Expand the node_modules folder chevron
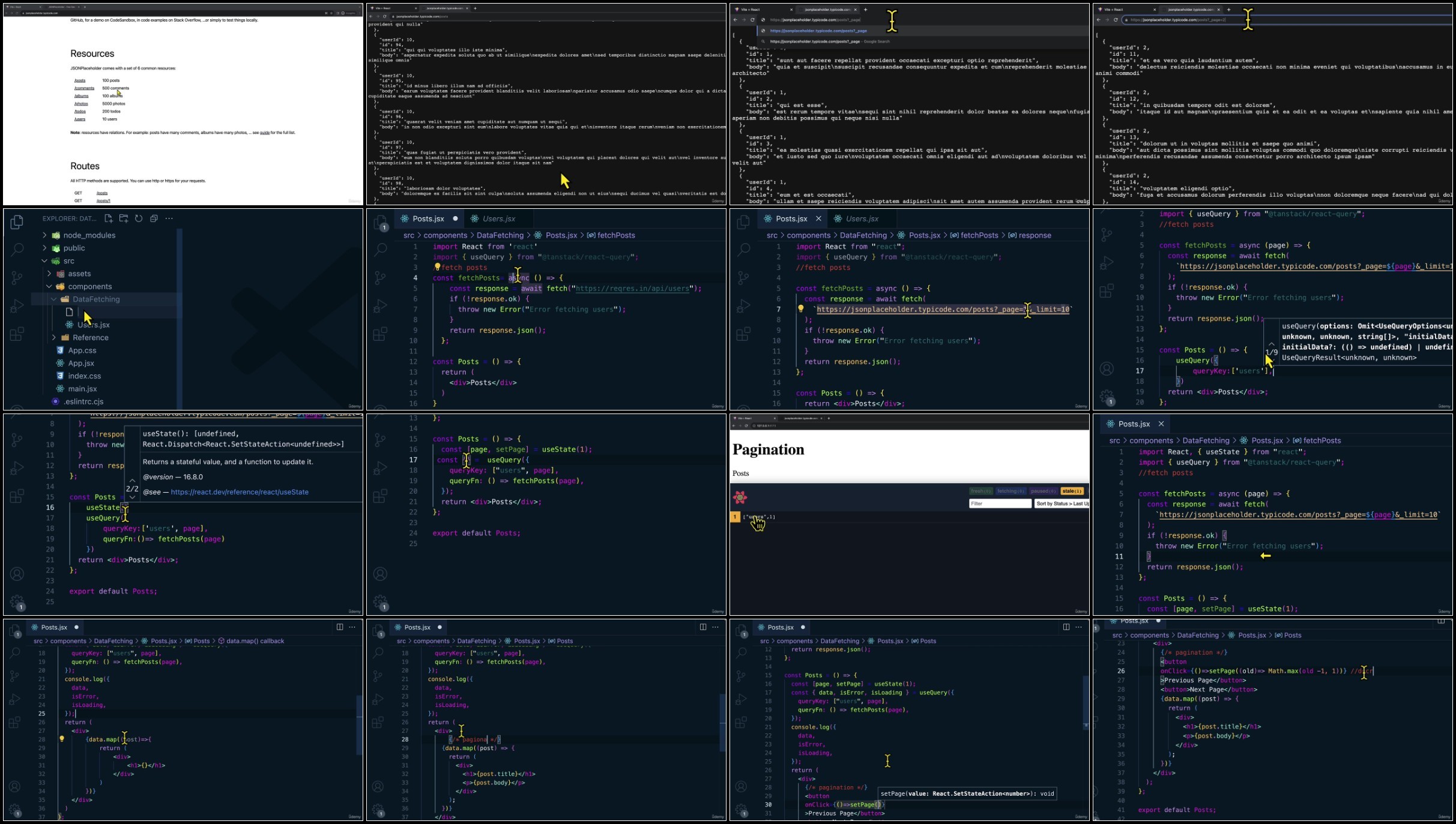The width and height of the screenshot is (1456, 824). [44, 235]
